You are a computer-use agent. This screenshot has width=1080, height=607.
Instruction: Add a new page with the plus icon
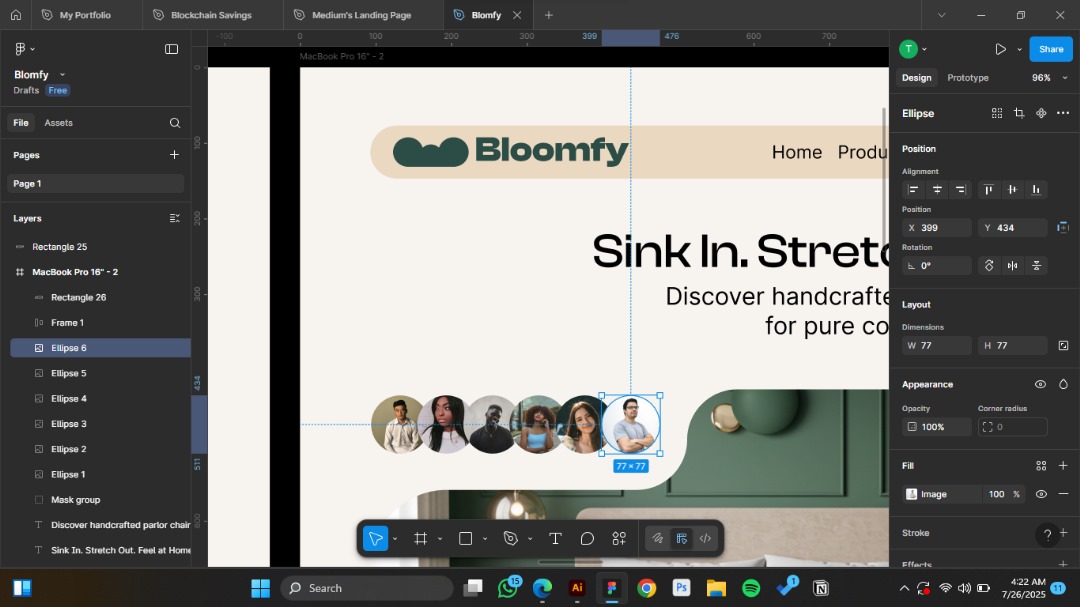point(174,155)
